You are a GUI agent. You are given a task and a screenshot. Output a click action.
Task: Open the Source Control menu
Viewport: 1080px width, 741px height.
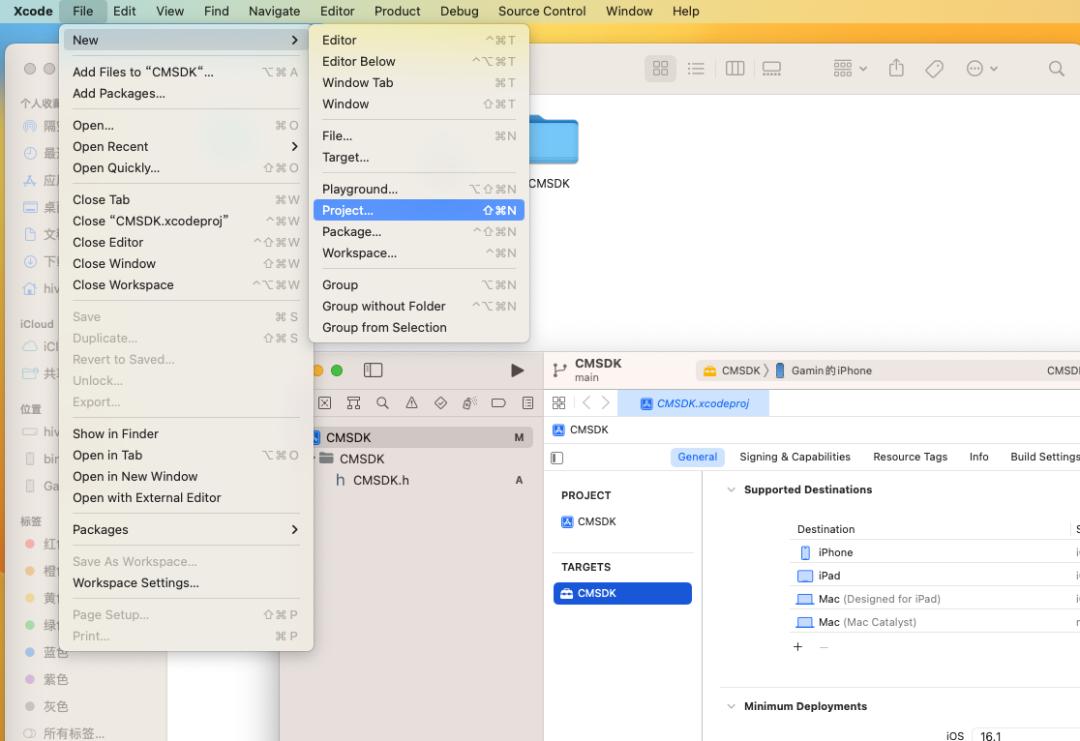tap(542, 11)
